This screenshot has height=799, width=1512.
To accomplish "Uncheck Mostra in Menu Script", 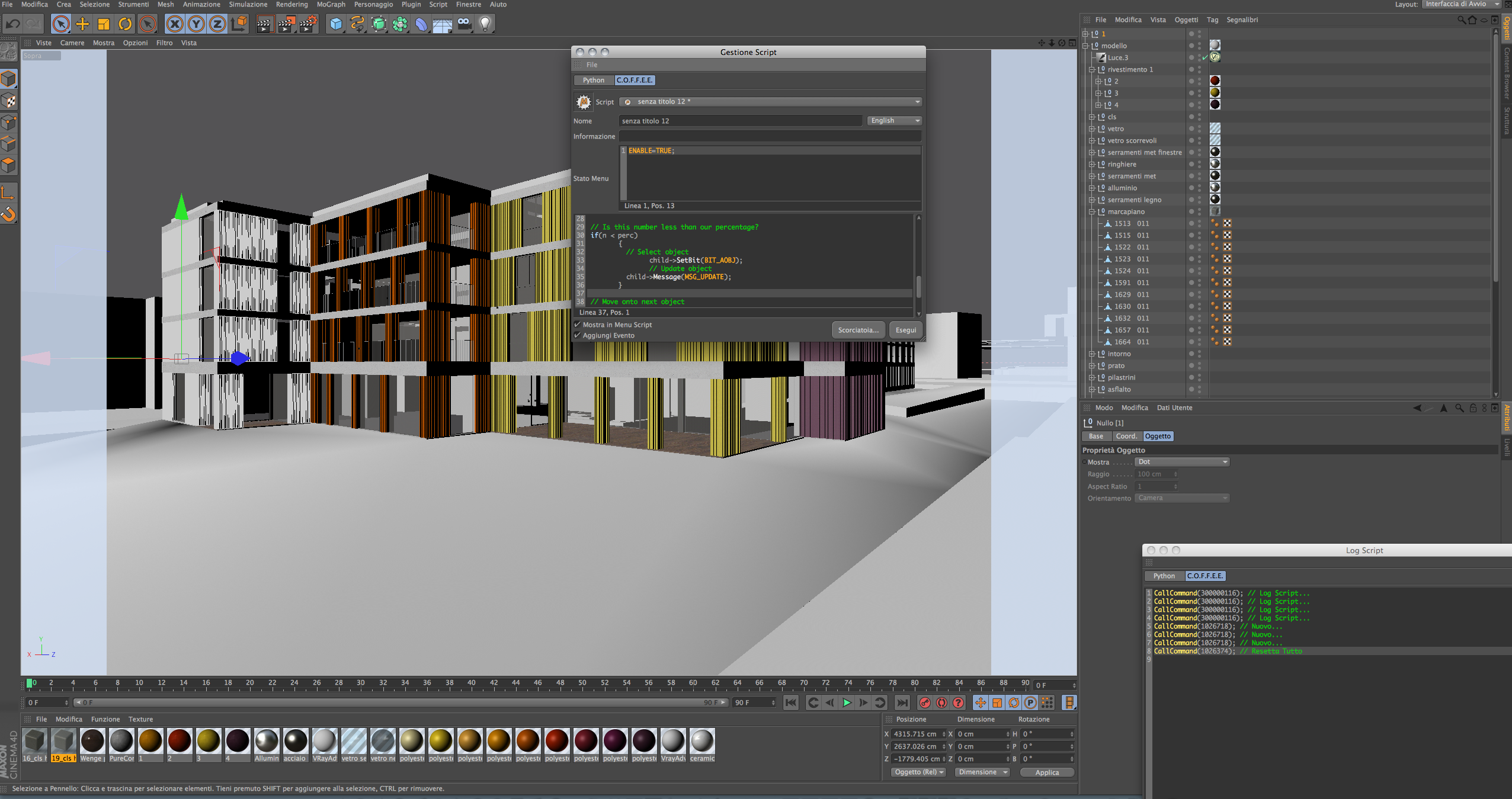I will [578, 325].
